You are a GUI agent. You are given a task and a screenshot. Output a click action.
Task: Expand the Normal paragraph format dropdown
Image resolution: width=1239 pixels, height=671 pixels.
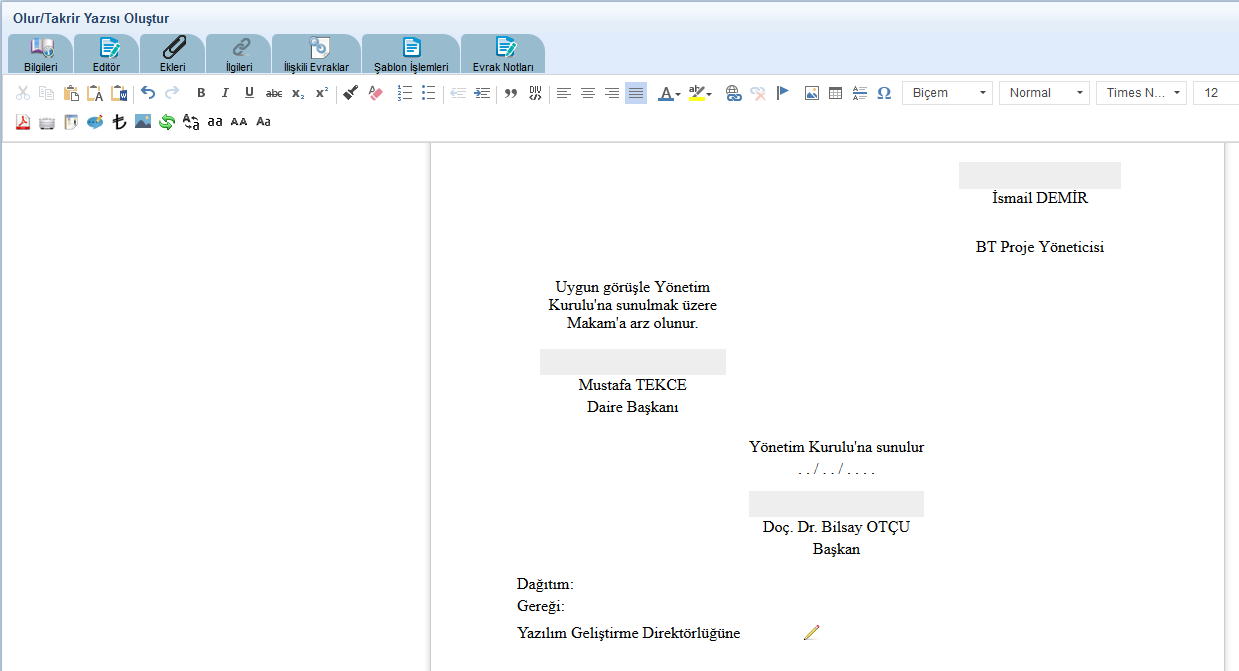(1044, 93)
